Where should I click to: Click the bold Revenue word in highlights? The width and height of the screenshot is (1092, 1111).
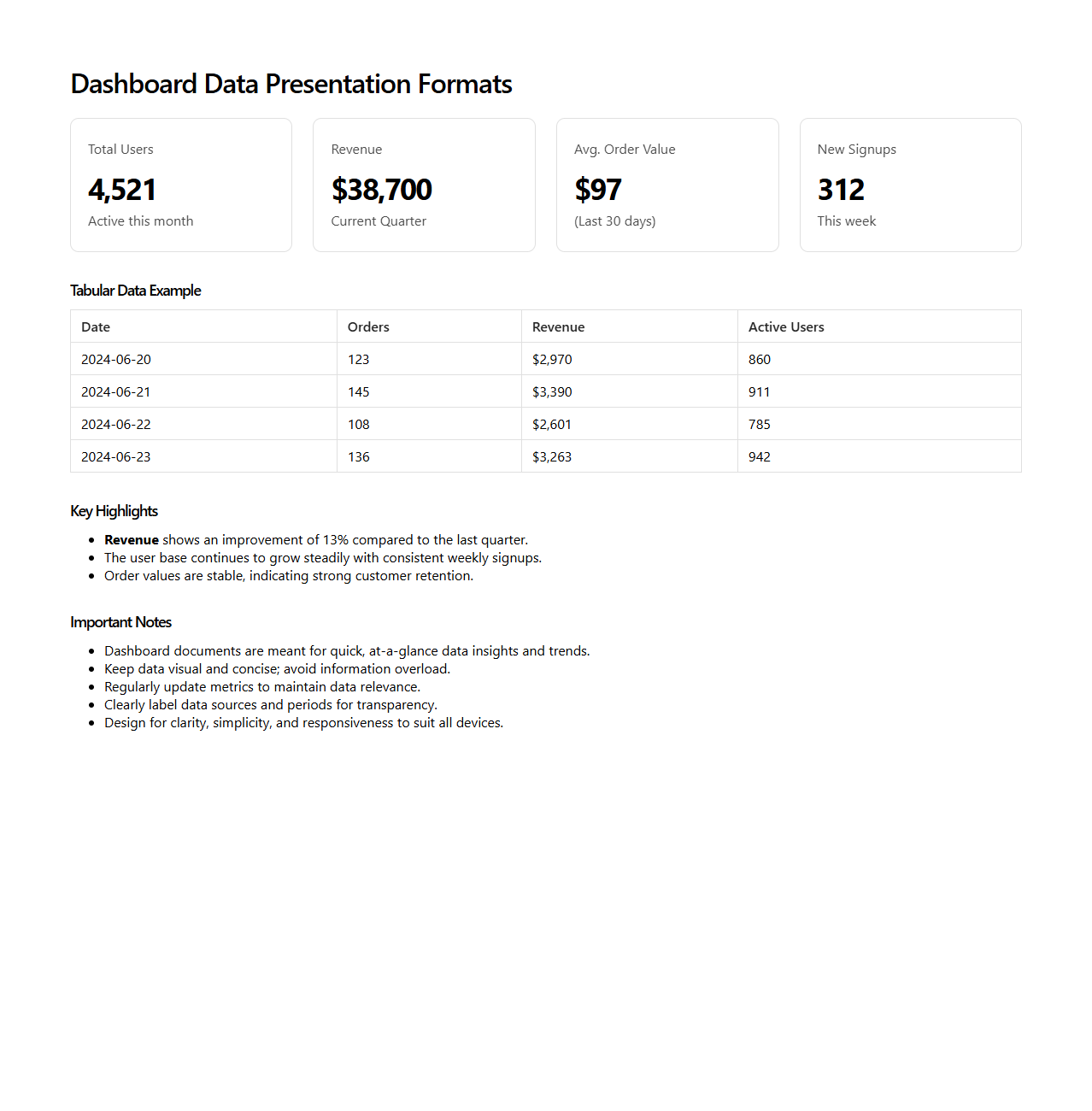pyautogui.click(x=132, y=540)
